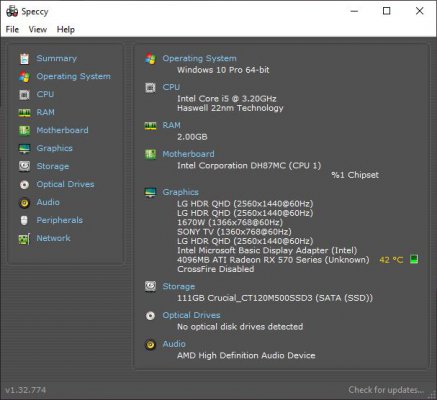
Task: Click '1670W (1366x768@60Hz)' display entry
Action: (x=230, y=222)
